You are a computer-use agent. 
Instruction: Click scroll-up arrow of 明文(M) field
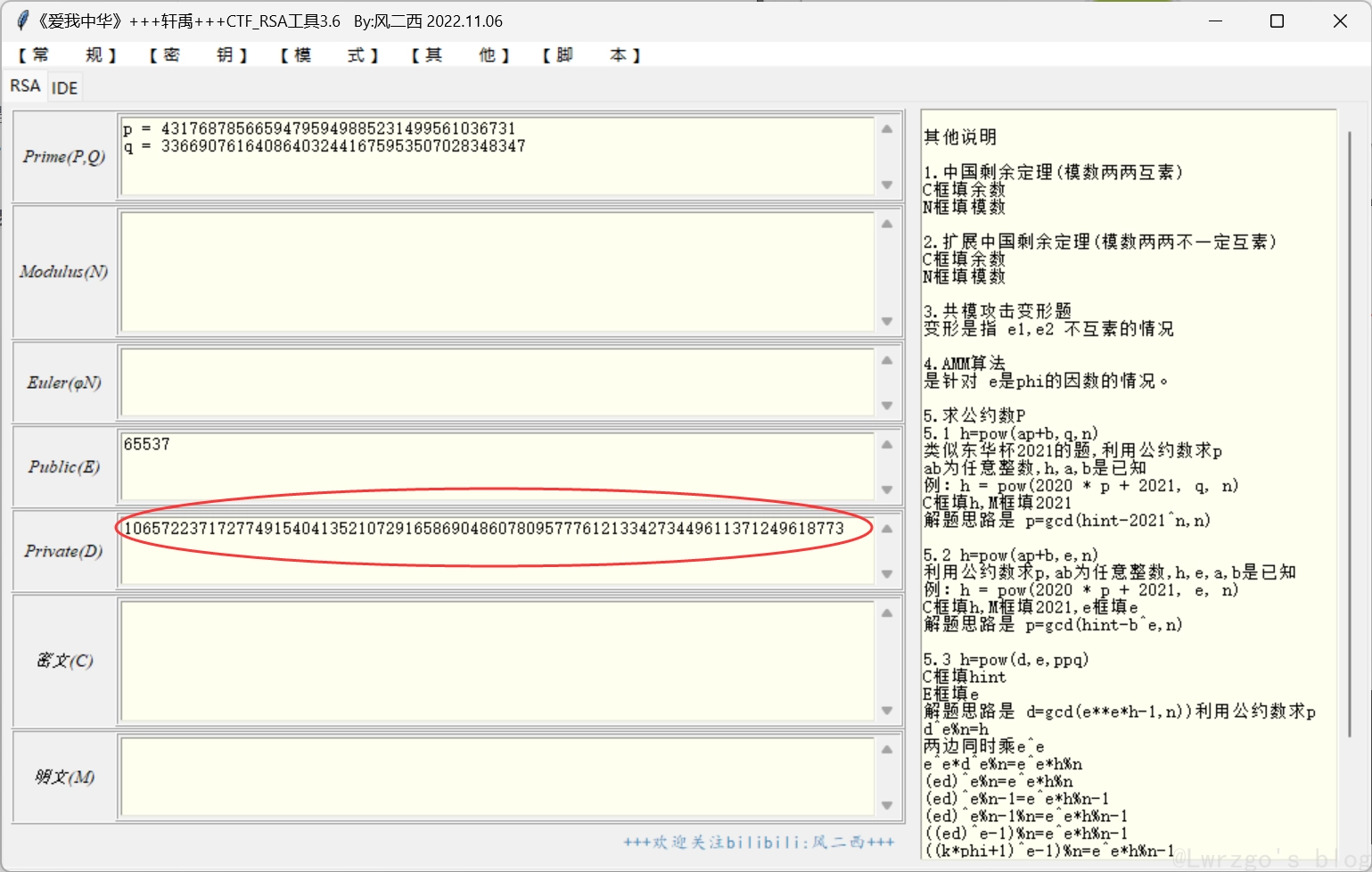(887, 749)
